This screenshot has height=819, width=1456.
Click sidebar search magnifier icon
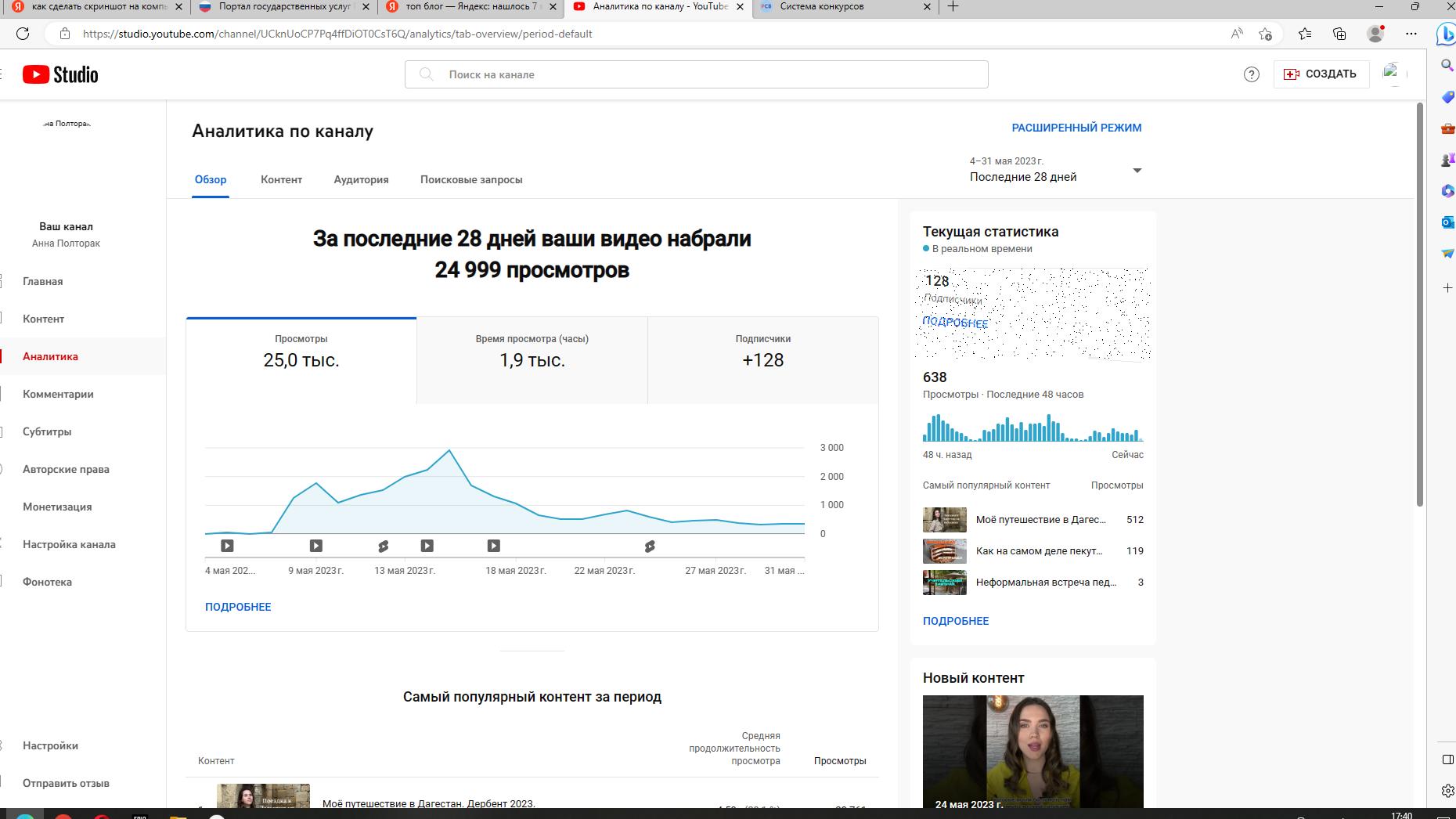click(x=1447, y=65)
